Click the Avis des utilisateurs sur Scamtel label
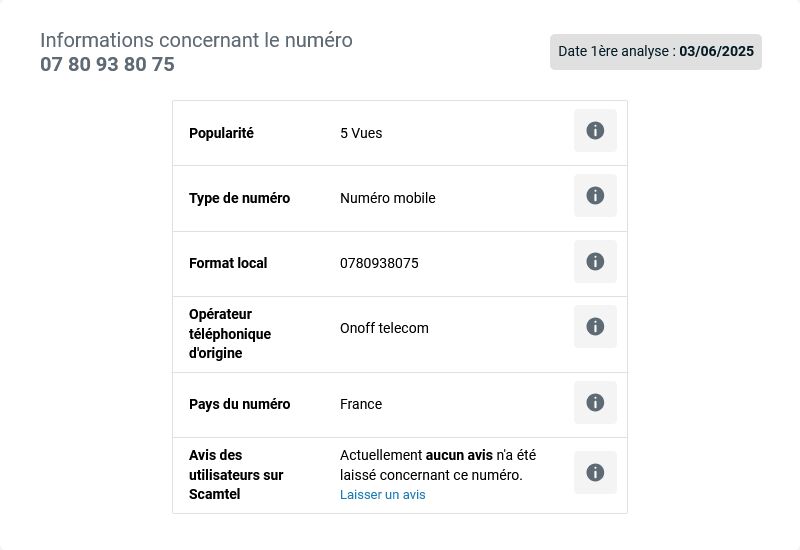 point(236,474)
